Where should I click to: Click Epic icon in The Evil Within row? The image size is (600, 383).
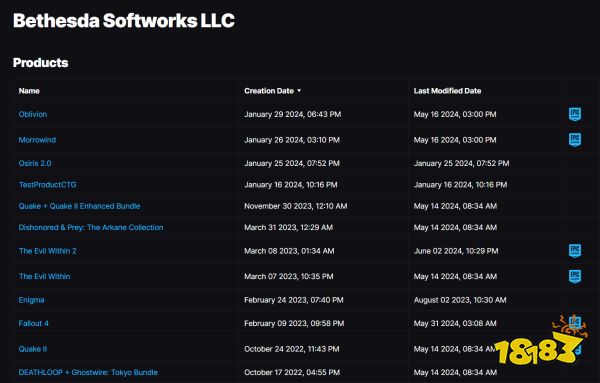pyautogui.click(x=575, y=276)
